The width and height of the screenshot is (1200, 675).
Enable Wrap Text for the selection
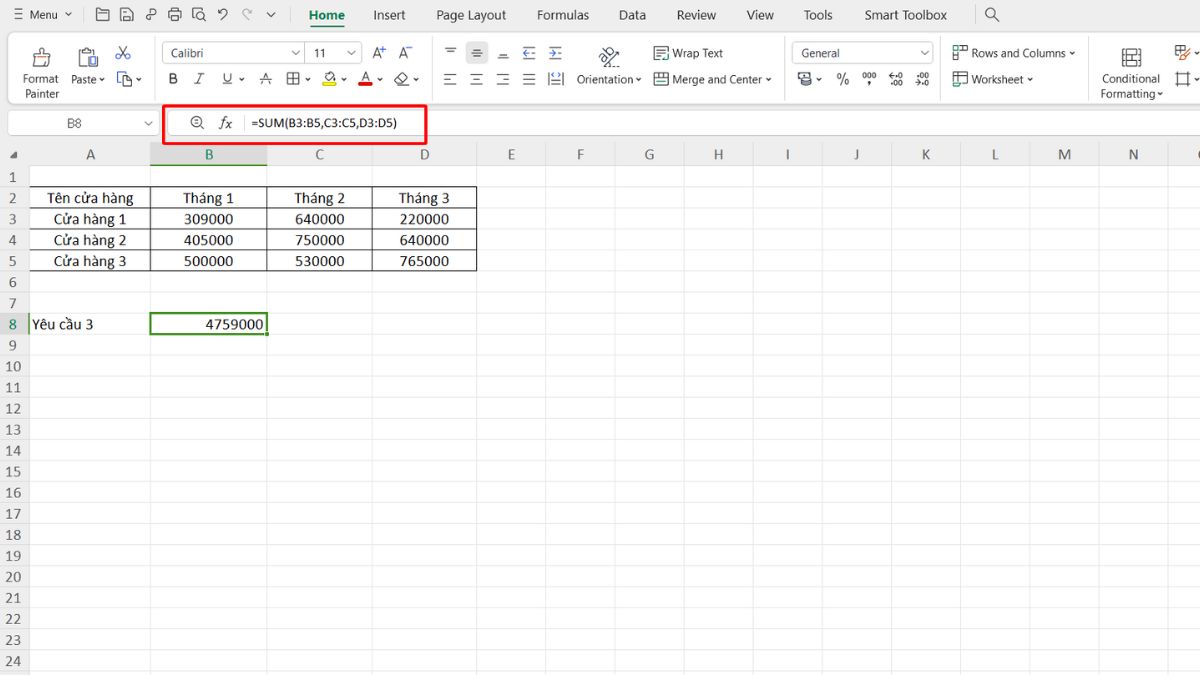tap(688, 52)
